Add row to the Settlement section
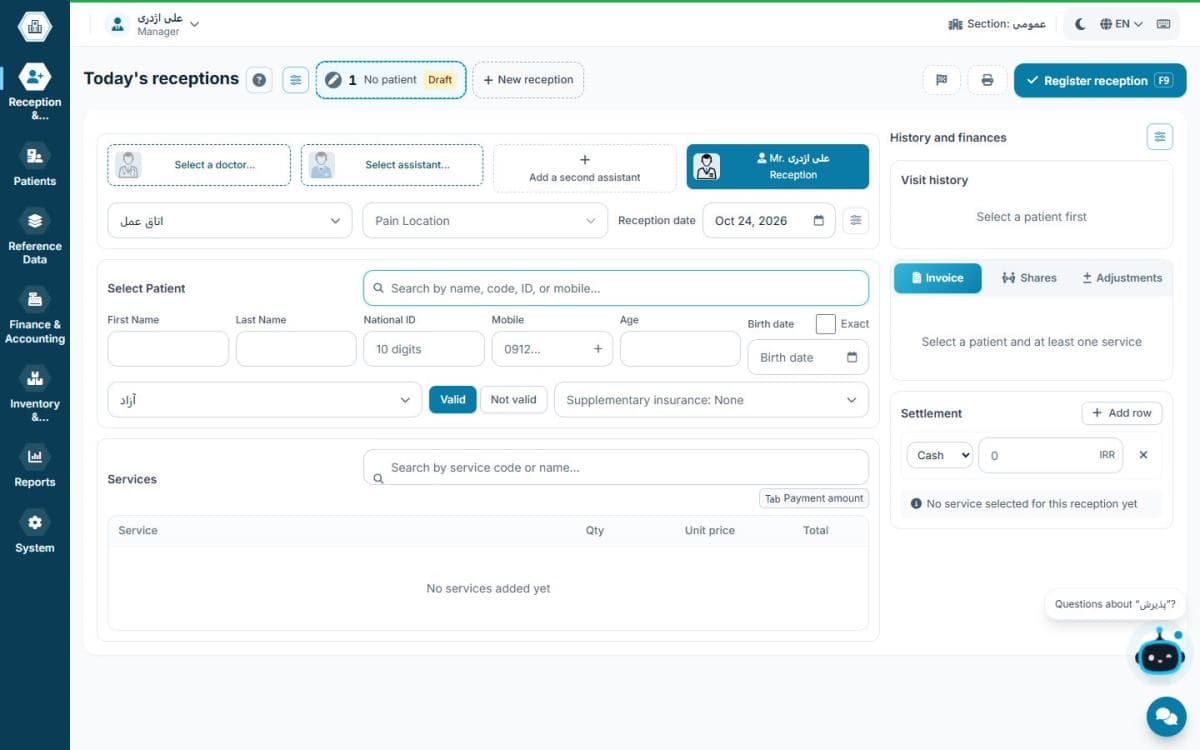1200x750 pixels. tap(1121, 413)
